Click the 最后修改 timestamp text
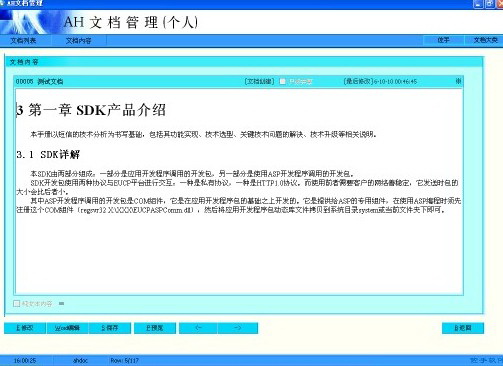 pyautogui.click(x=380, y=81)
